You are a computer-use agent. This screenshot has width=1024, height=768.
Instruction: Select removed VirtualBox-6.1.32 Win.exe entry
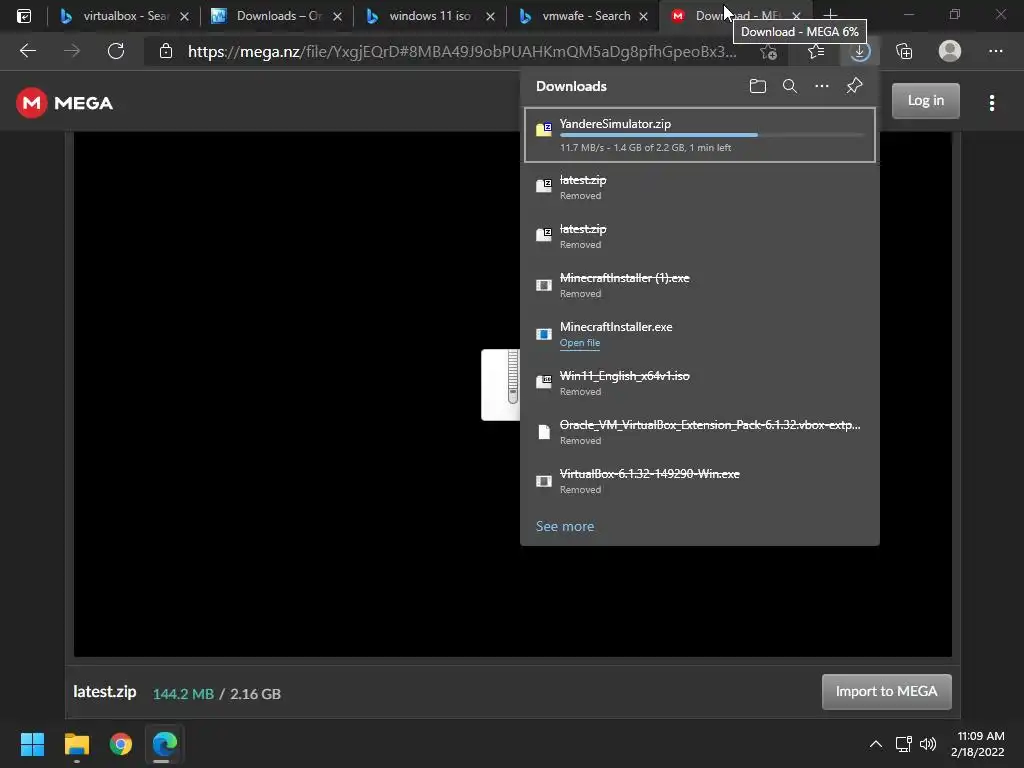699,481
